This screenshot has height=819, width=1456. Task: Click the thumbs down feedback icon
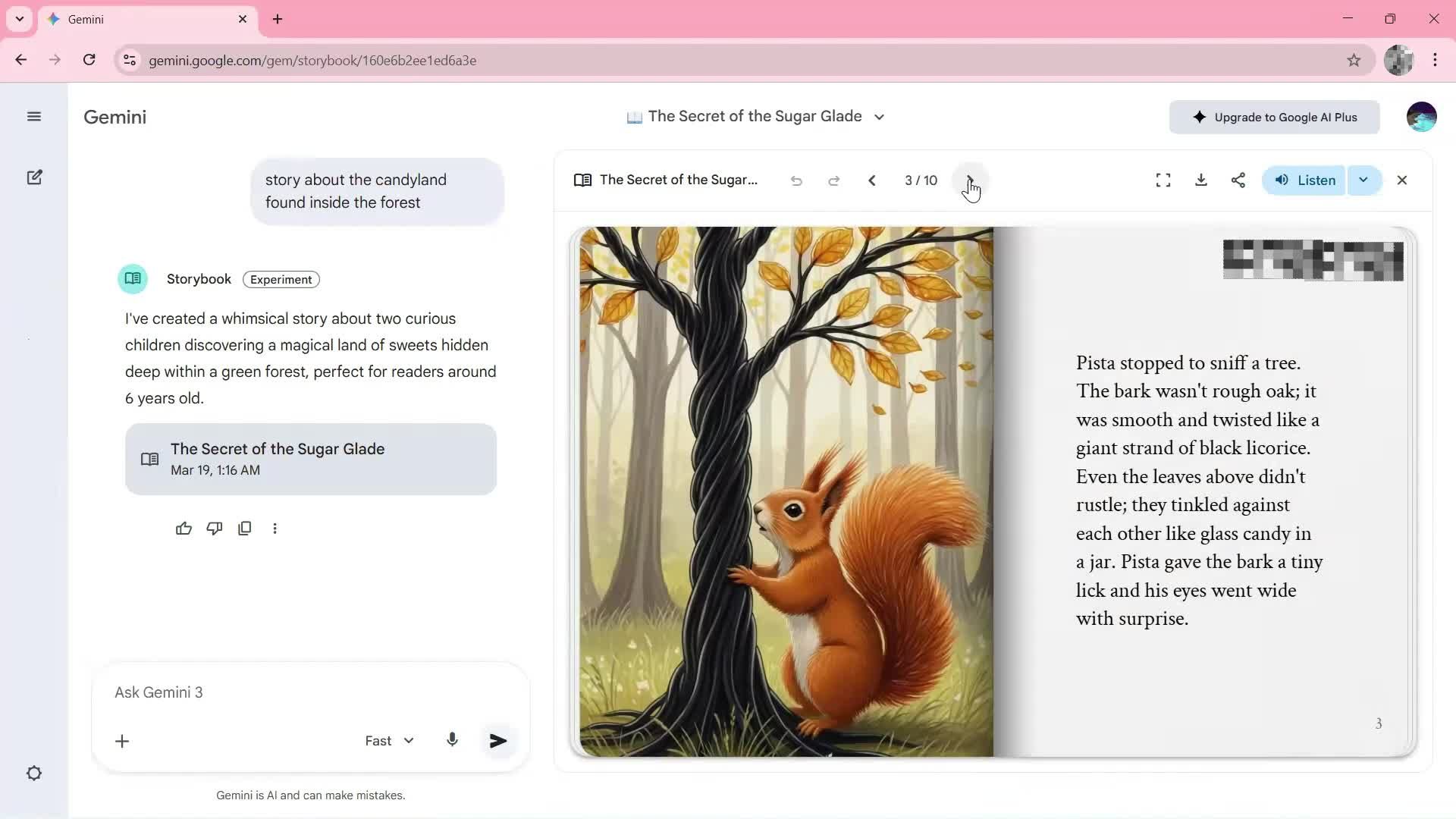(215, 529)
